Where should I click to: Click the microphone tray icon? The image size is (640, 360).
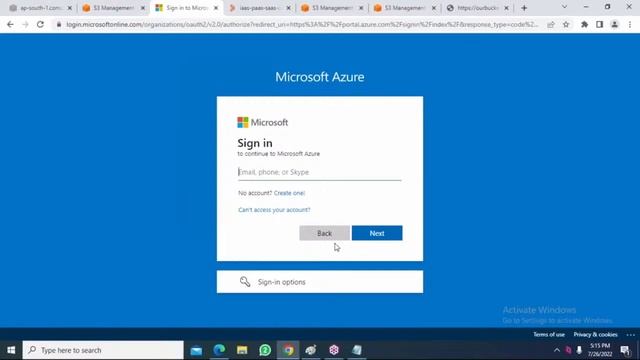point(579,350)
